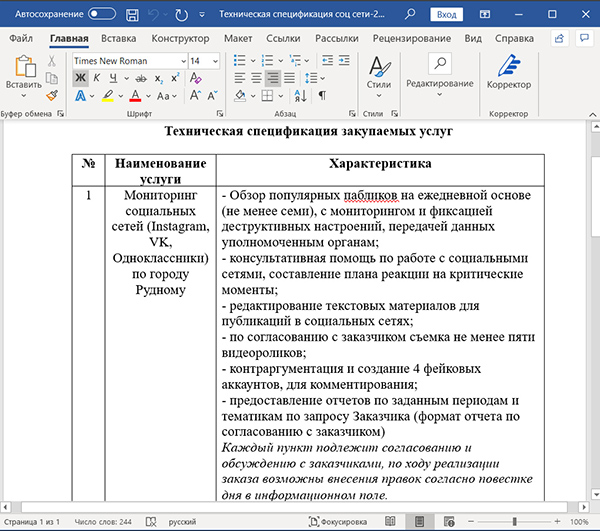The image size is (600, 531).
Task: Click the Вход sign-in button
Action: [447, 15]
